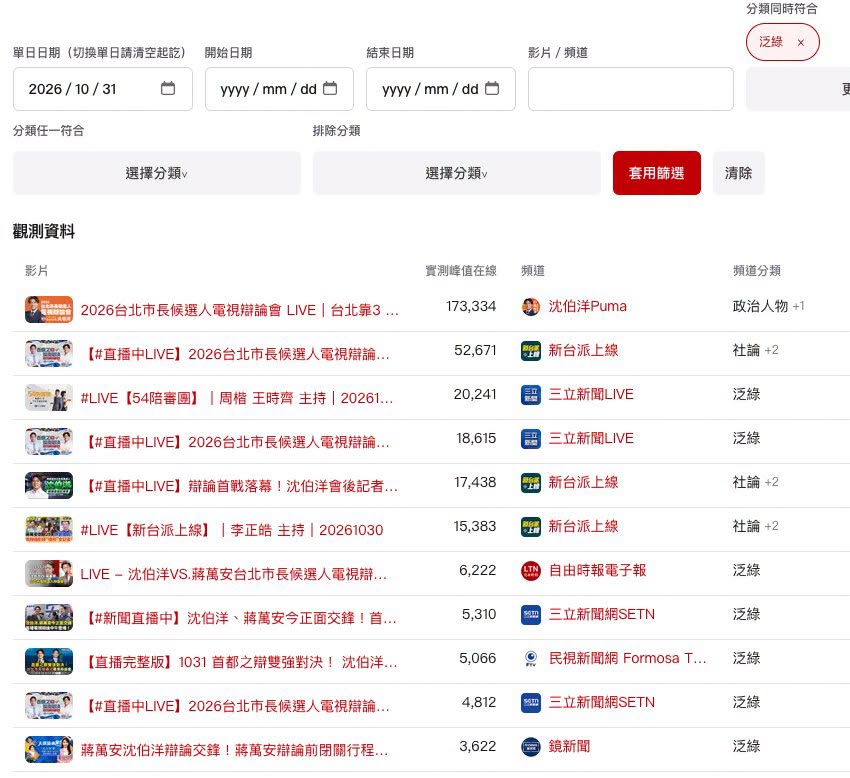Click the 影片 / 頻道 search field
The width and height of the screenshot is (850, 778).
[x=630, y=89]
